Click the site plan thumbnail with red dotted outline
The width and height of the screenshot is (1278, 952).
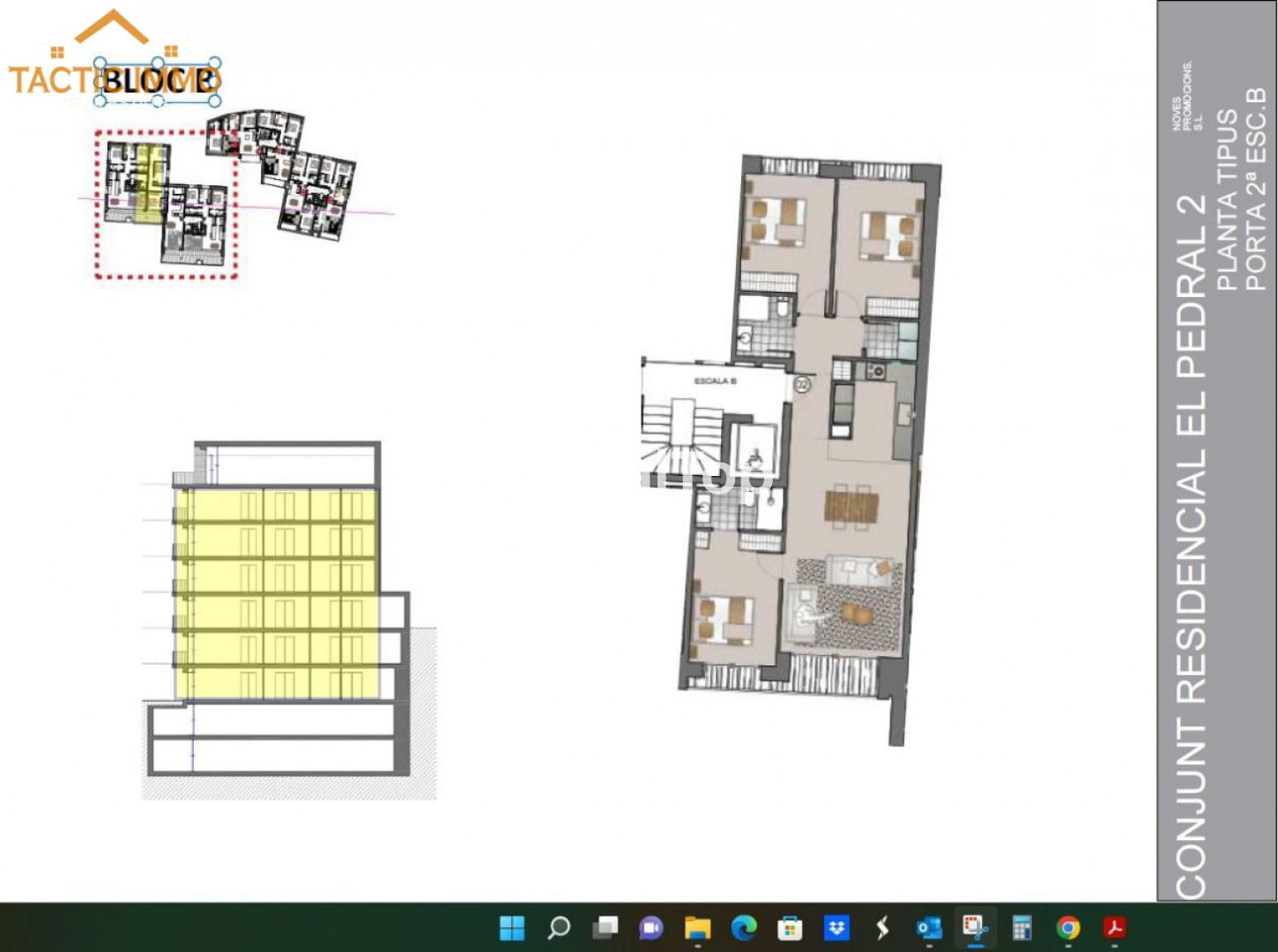click(166, 205)
